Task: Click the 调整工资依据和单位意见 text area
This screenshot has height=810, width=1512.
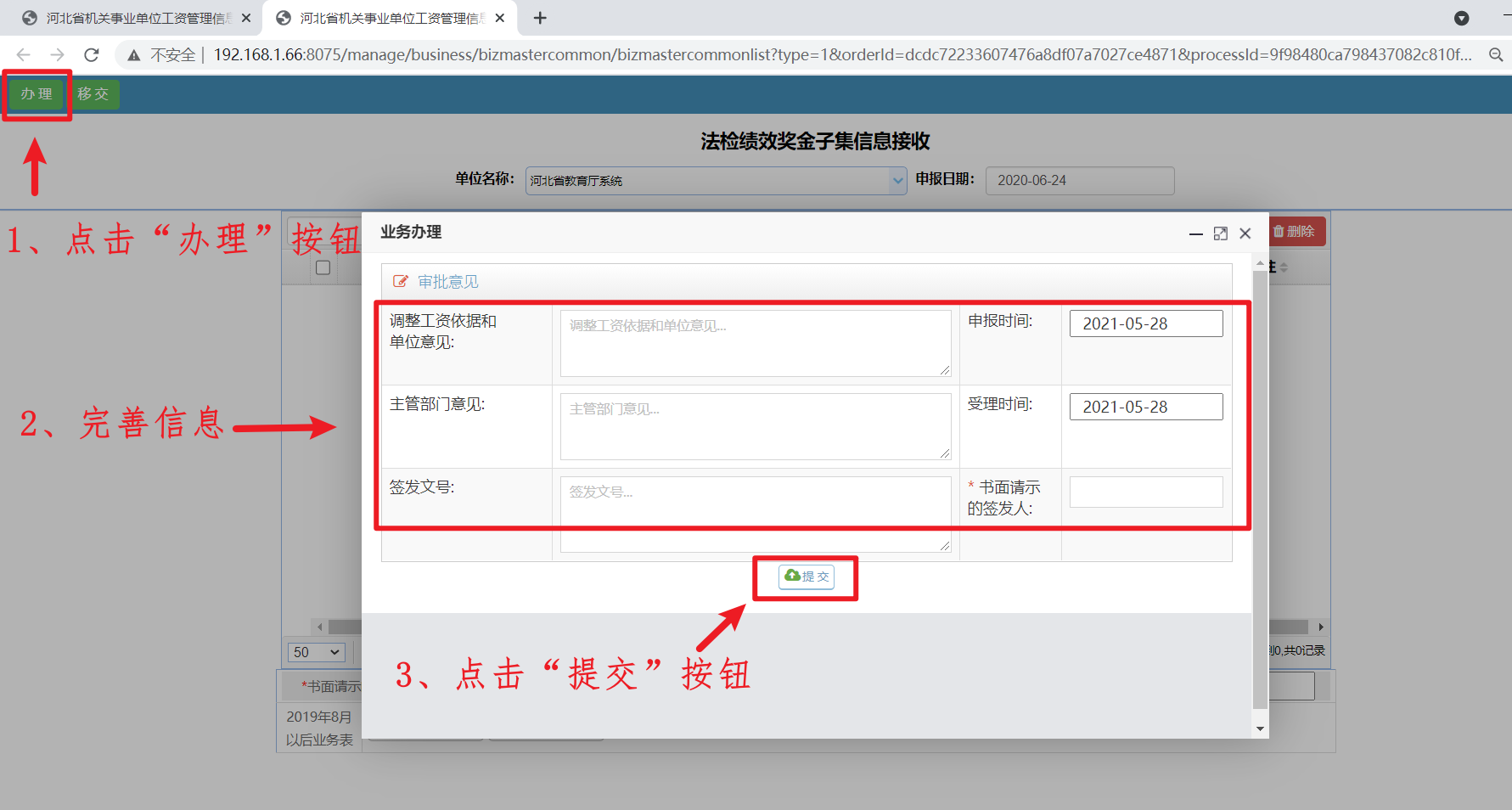Action: (x=756, y=343)
